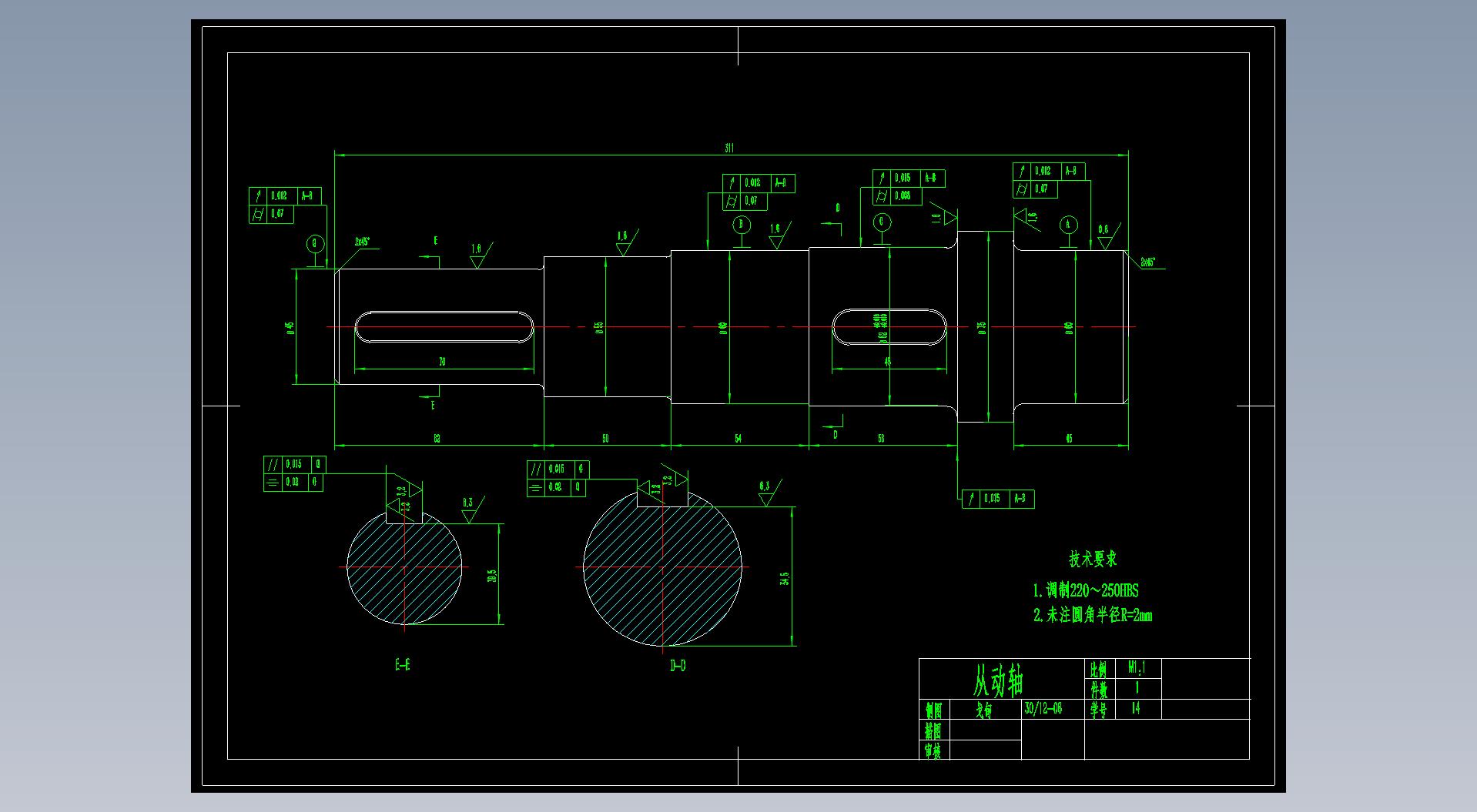Select the 39.5 dimension on the E-E section

(491, 576)
